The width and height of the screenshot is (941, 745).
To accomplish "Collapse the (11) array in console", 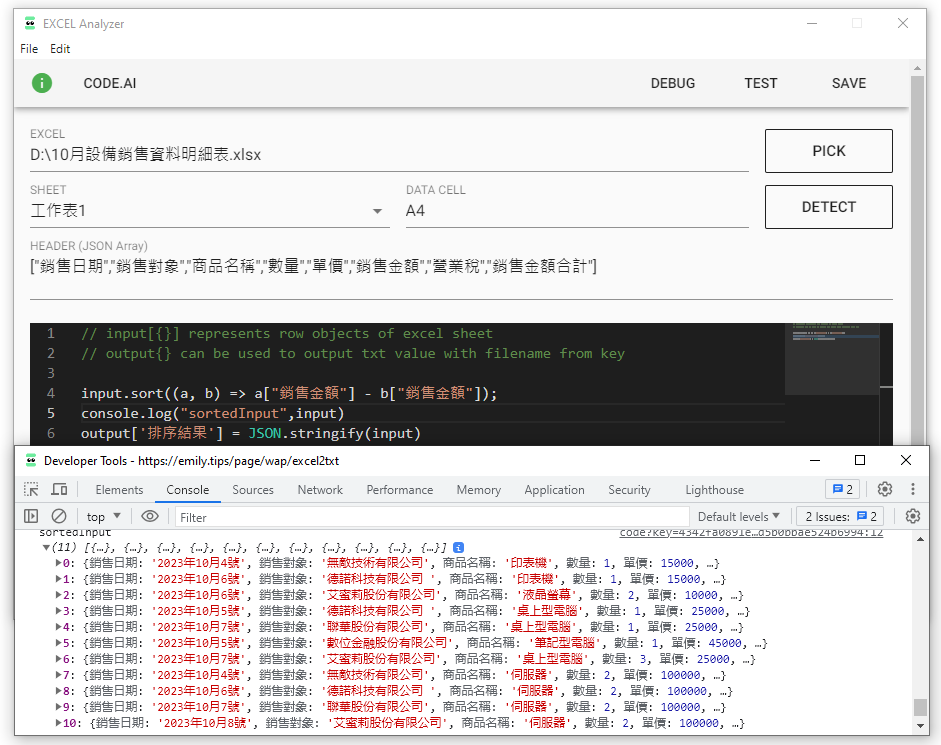I will coord(46,547).
